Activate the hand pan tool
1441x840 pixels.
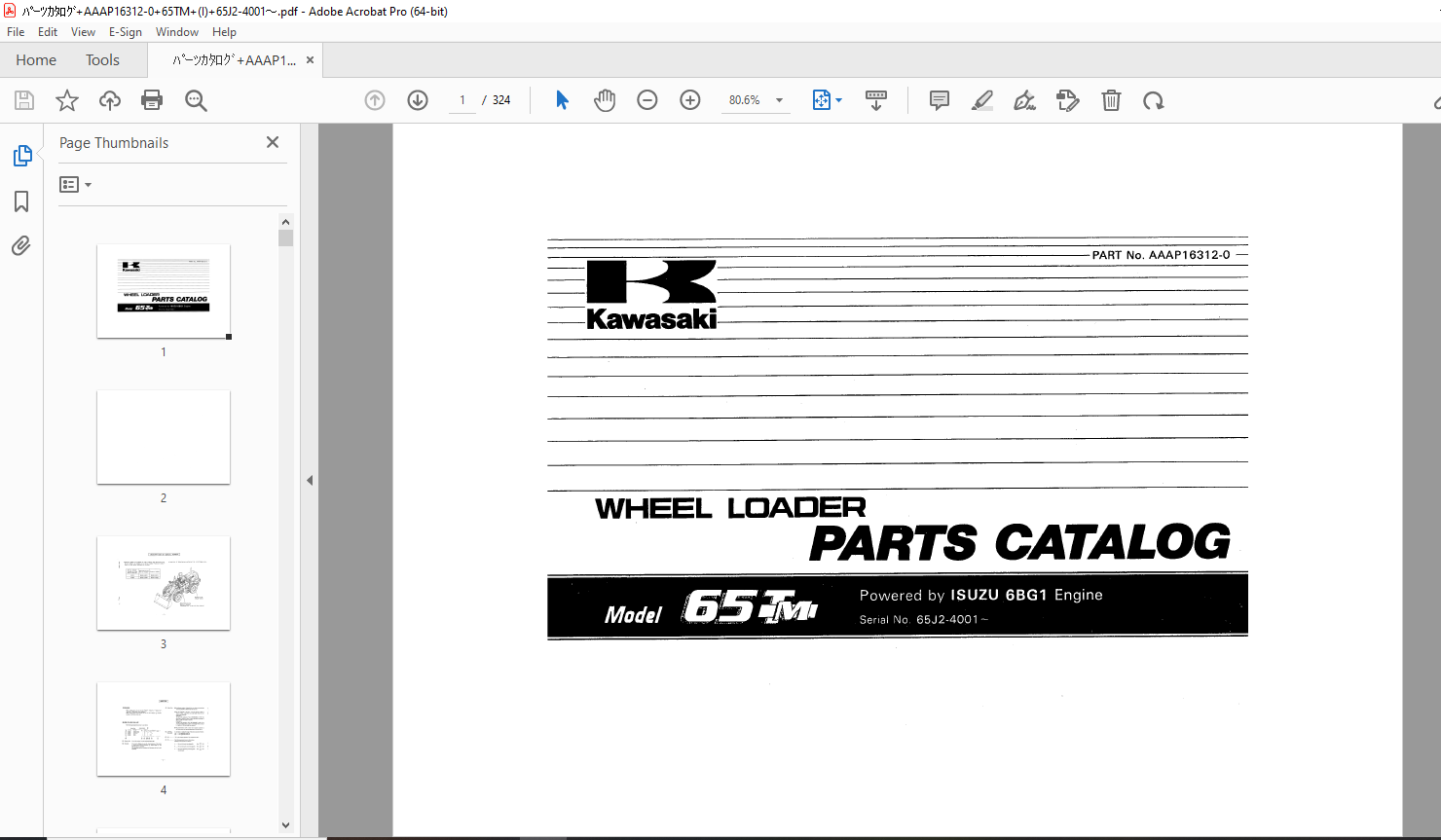pos(605,100)
